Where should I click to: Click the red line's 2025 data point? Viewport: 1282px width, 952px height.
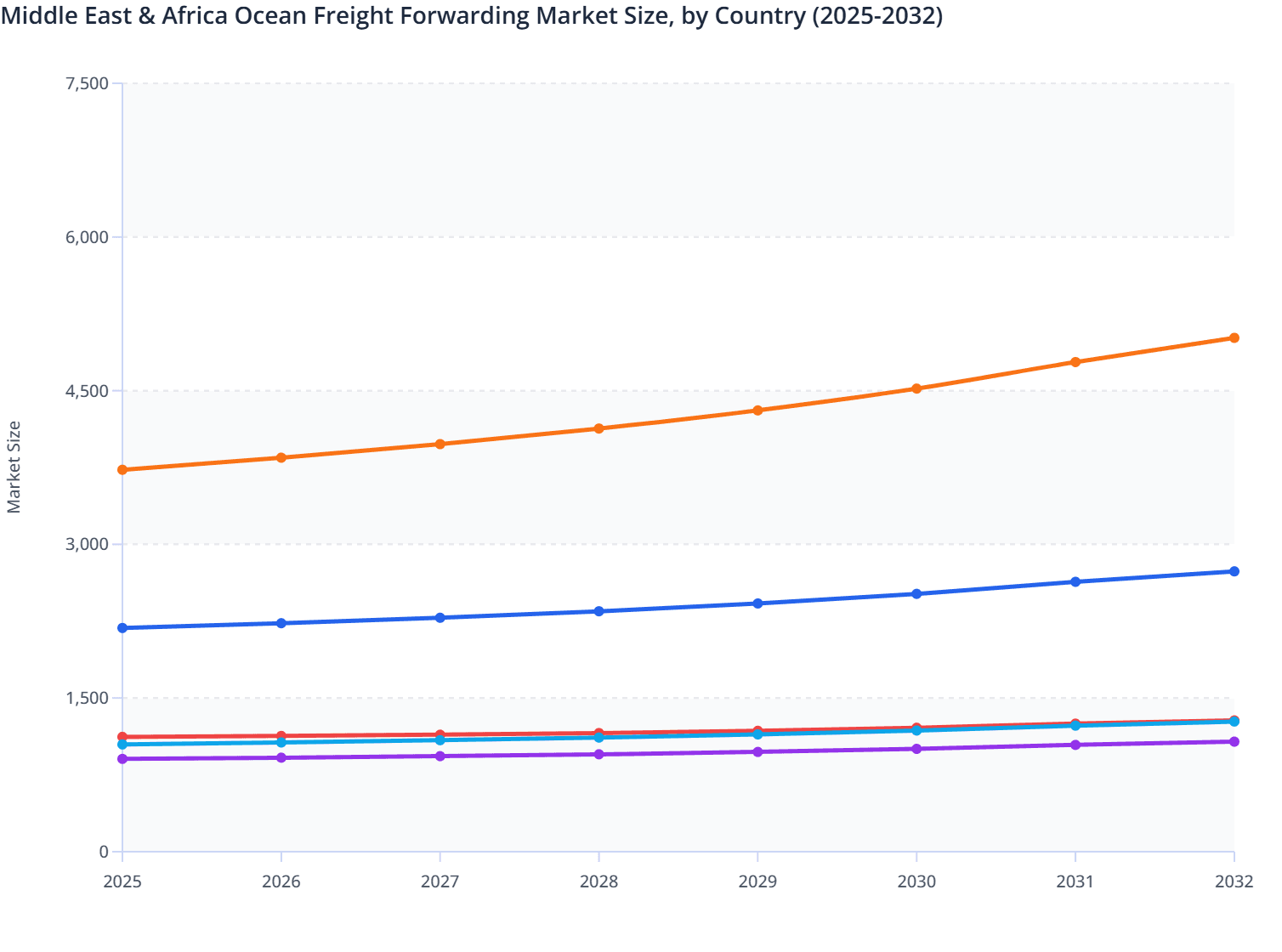pyautogui.click(x=122, y=736)
